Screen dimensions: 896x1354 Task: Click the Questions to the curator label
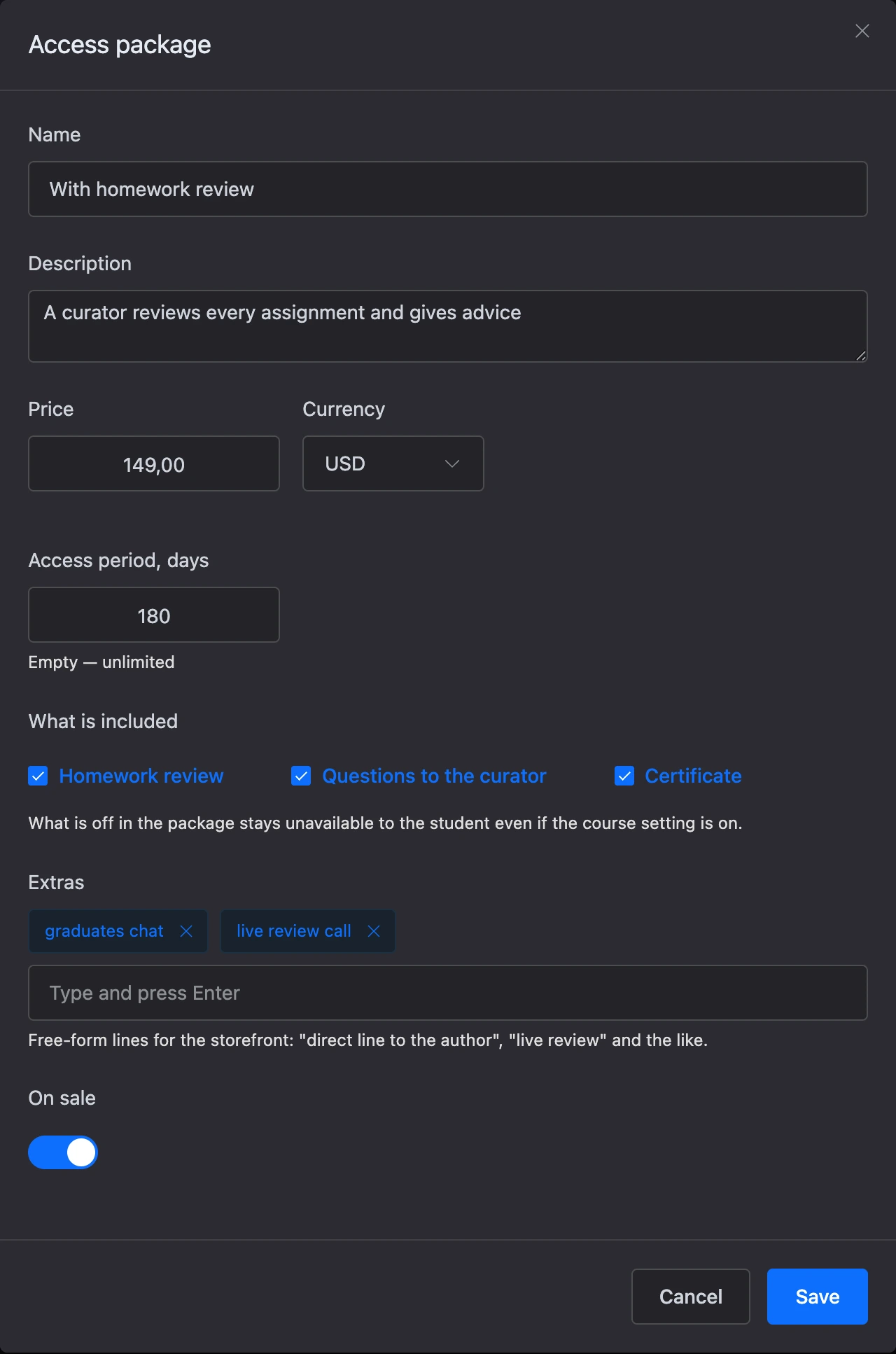[434, 776]
